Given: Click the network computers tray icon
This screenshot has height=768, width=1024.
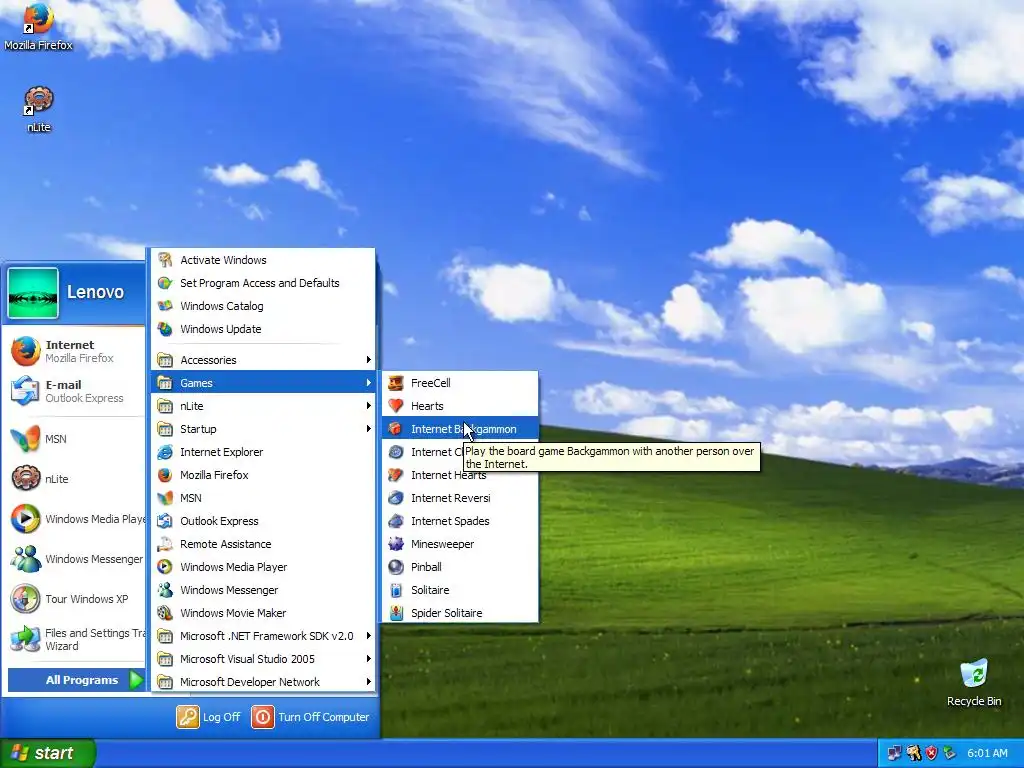Looking at the screenshot, I should [x=894, y=753].
